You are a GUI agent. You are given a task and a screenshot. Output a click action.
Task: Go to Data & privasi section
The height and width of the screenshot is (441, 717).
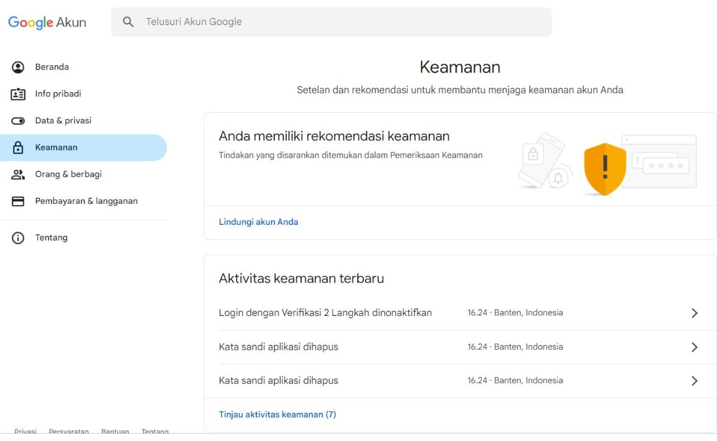tap(83, 121)
